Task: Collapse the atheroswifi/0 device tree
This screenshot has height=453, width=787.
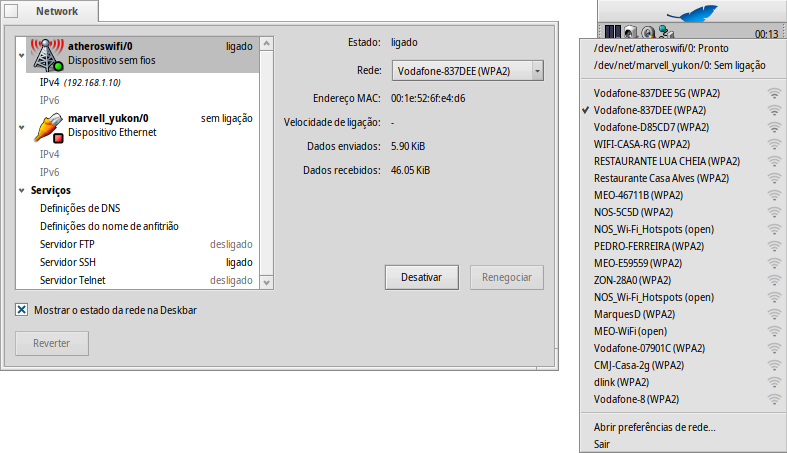Action: [22, 55]
